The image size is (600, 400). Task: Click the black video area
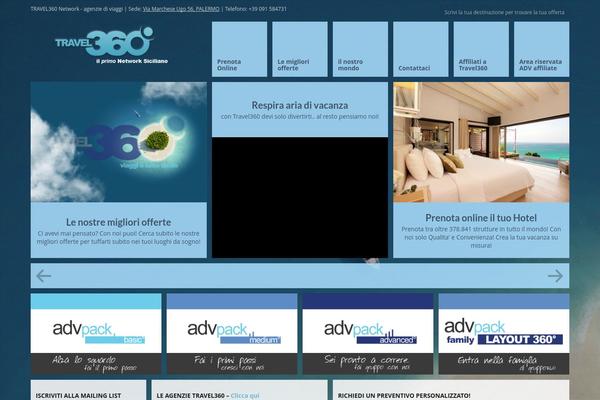click(300, 198)
